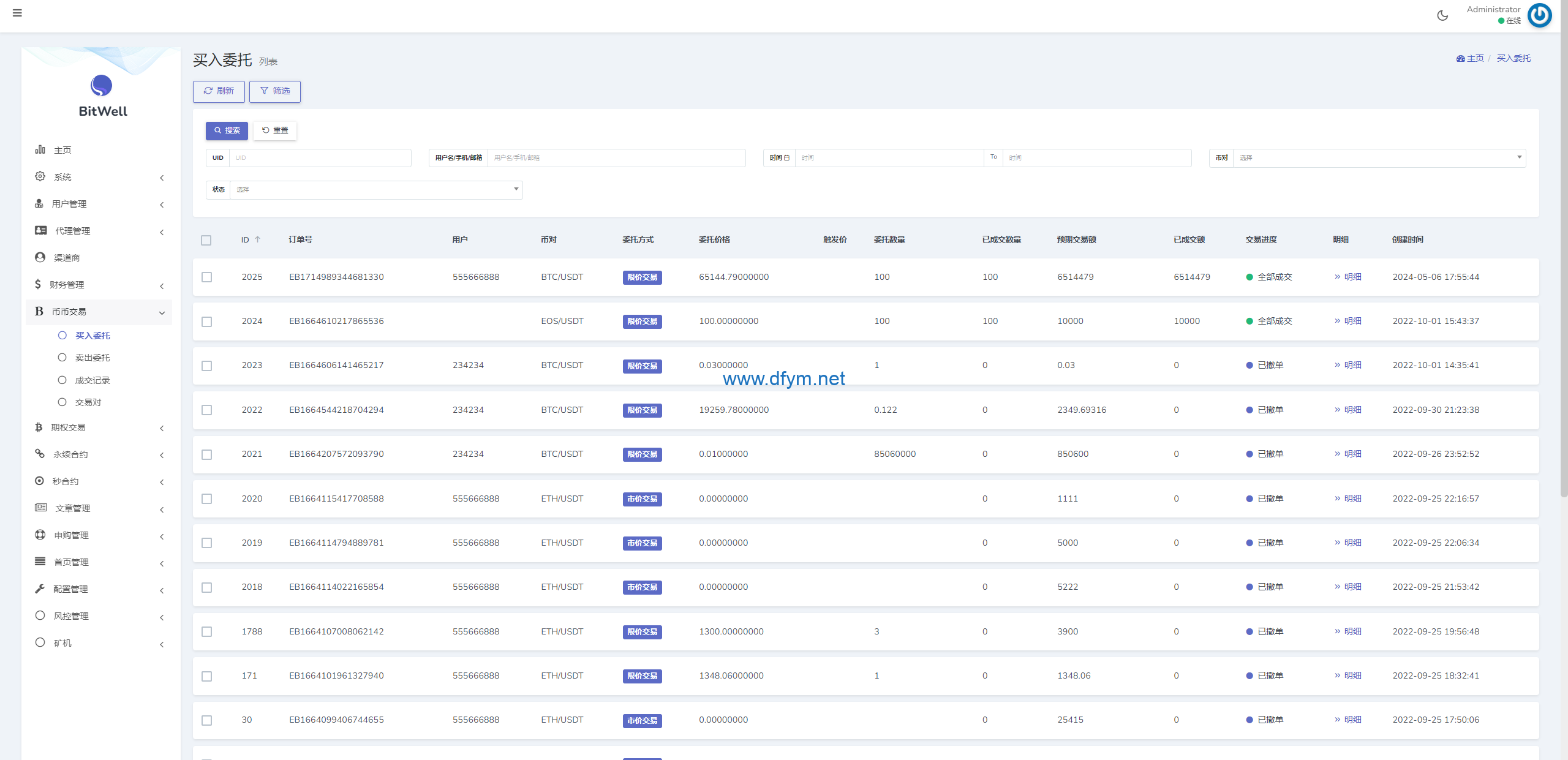This screenshot has width=1568, height=760.
Task: Check the box for order ID 2025
Action: coord(207,277)
